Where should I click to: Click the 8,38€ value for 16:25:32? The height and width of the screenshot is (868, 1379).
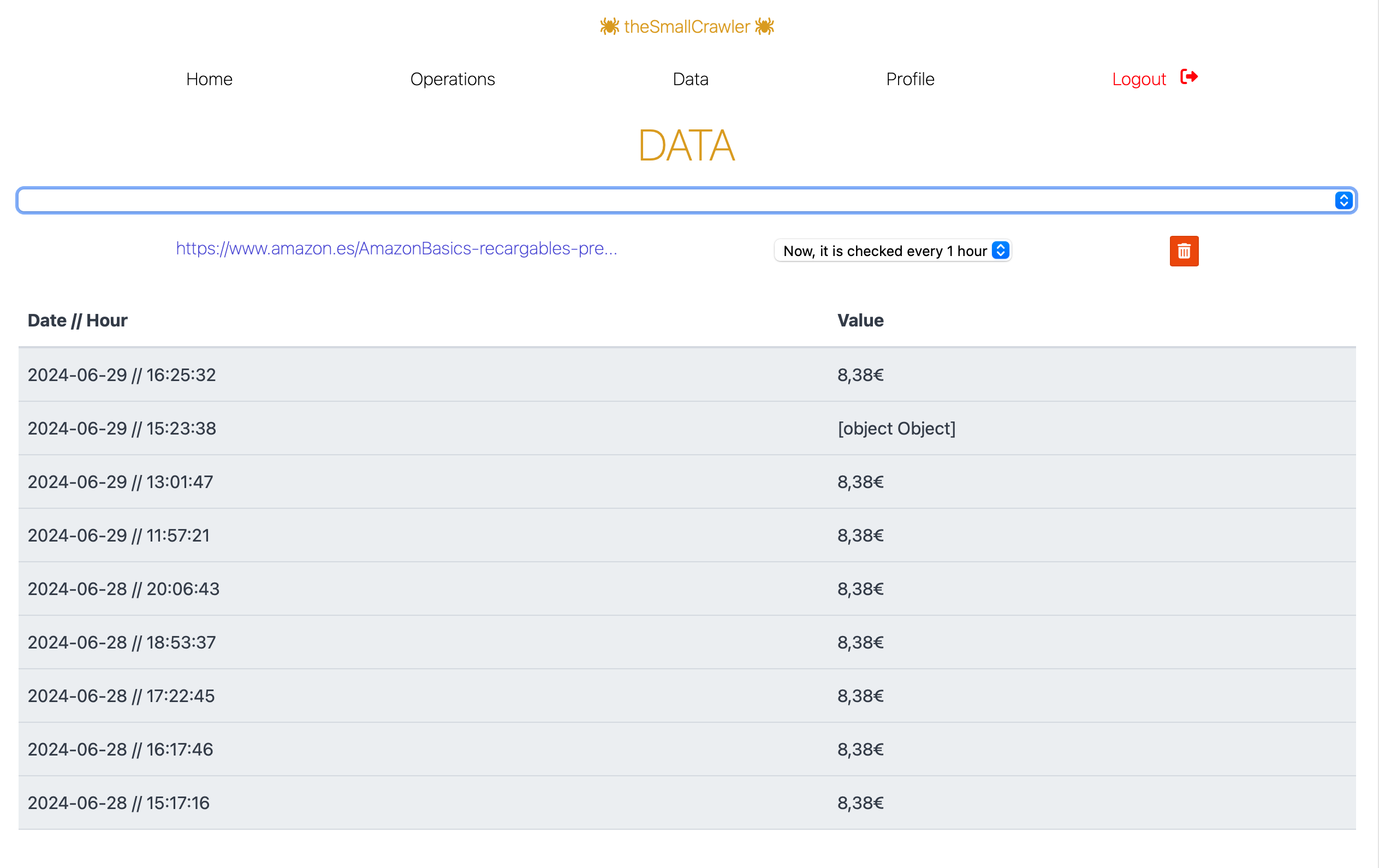[860, 374]
